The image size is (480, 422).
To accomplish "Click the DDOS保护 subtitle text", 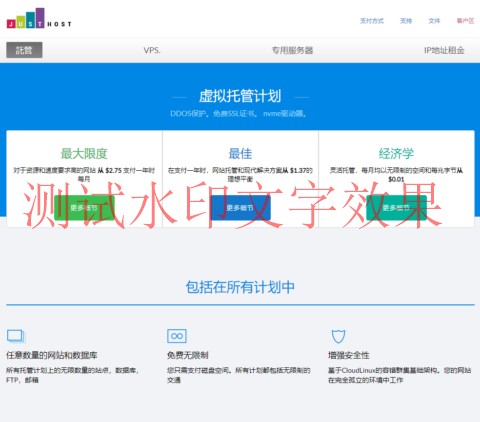I will point(239,114).
